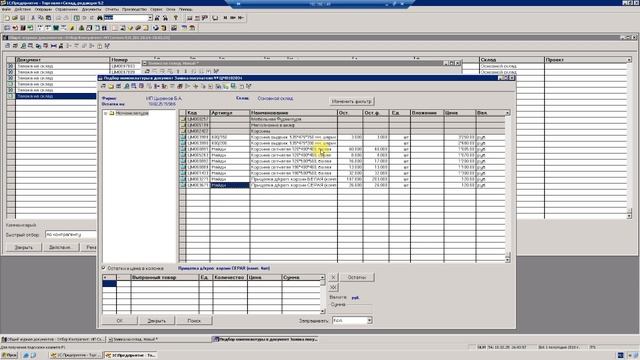This screenshot has height=360, width=640.
Task: Open the search combo dropdown in main toolbar
Action: [x=150, y=18]
